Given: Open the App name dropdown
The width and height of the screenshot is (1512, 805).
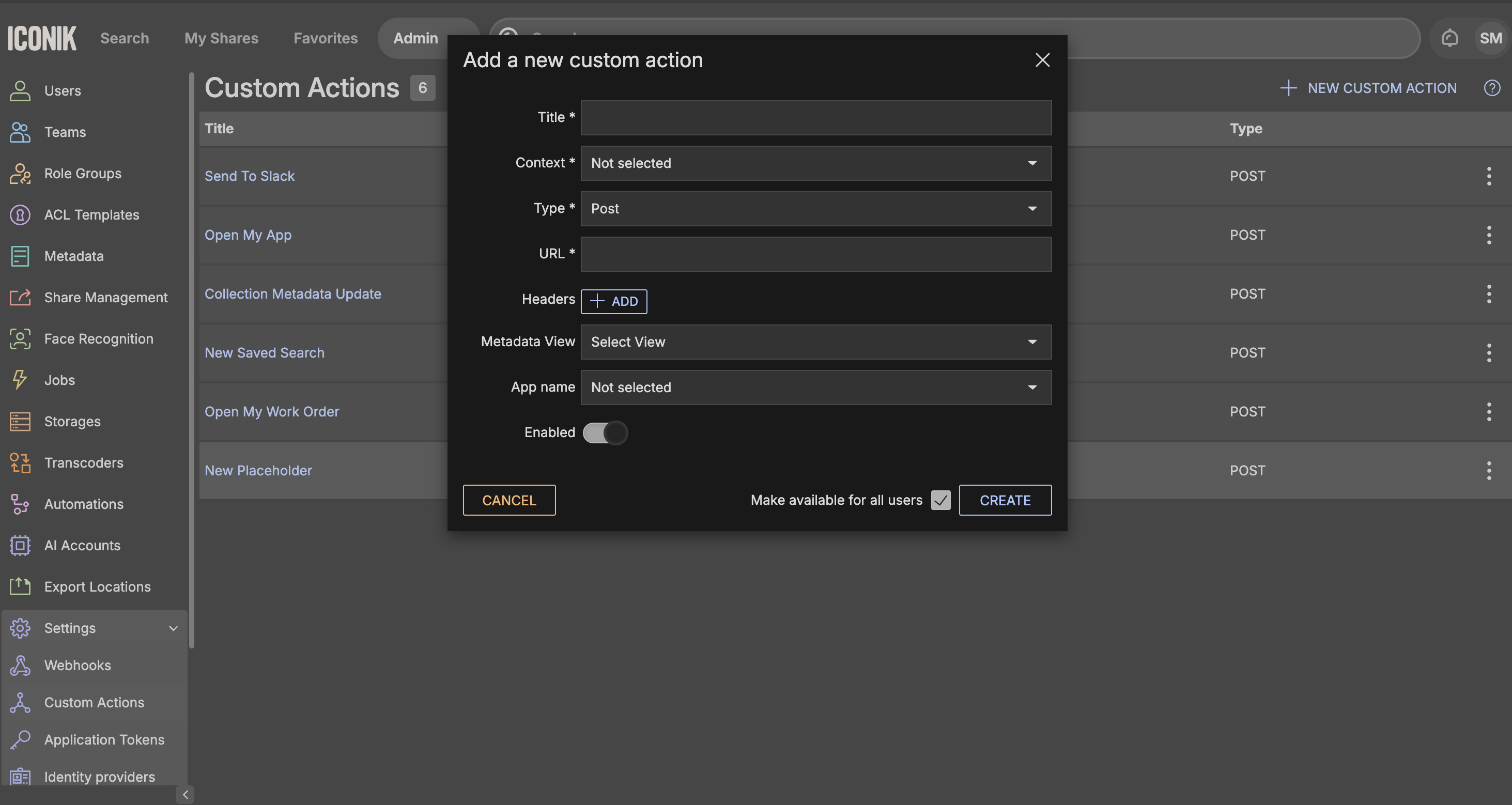Looking at the screenshot, I should point(815,387).
